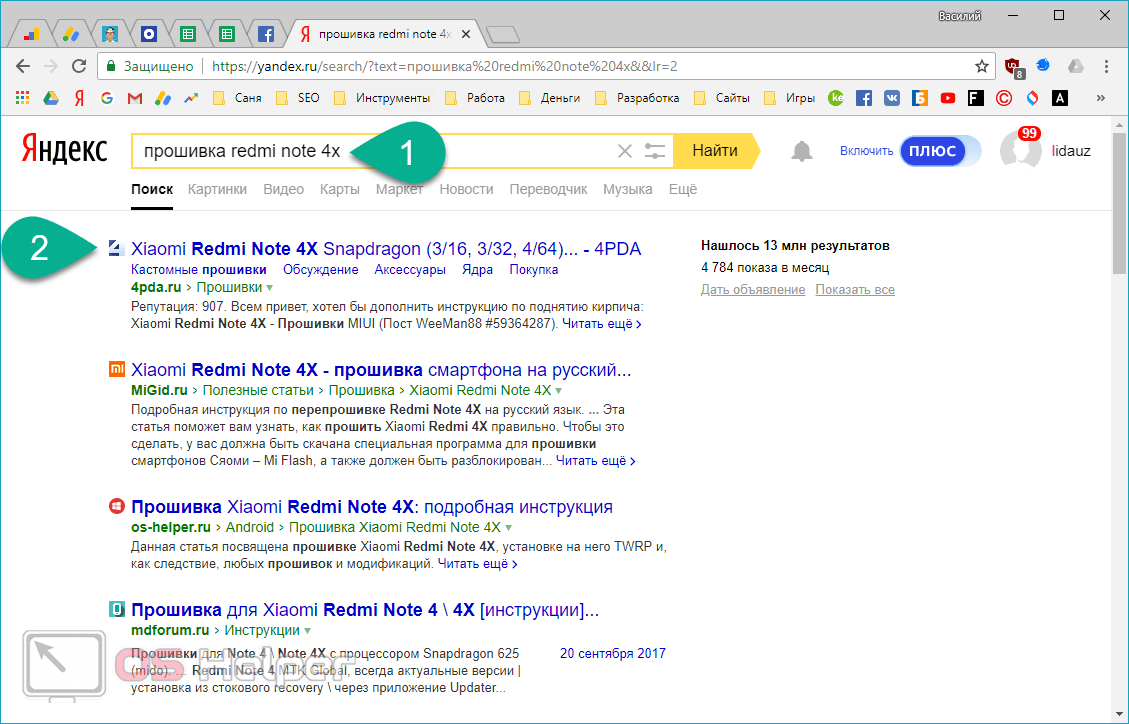This screenshot has height=724, width=1129.
Task: Open the Карты search tab
Action: coord(340,189)
